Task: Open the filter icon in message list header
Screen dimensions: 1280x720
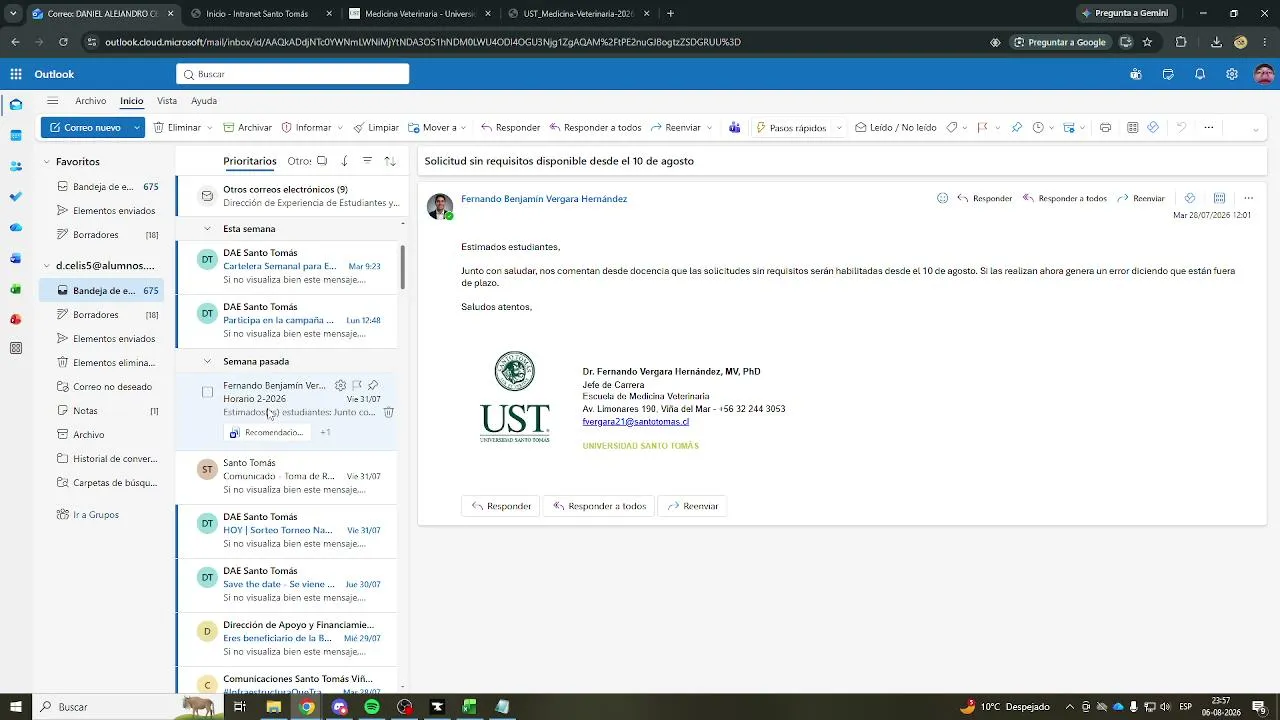Action: coord(367,161)
